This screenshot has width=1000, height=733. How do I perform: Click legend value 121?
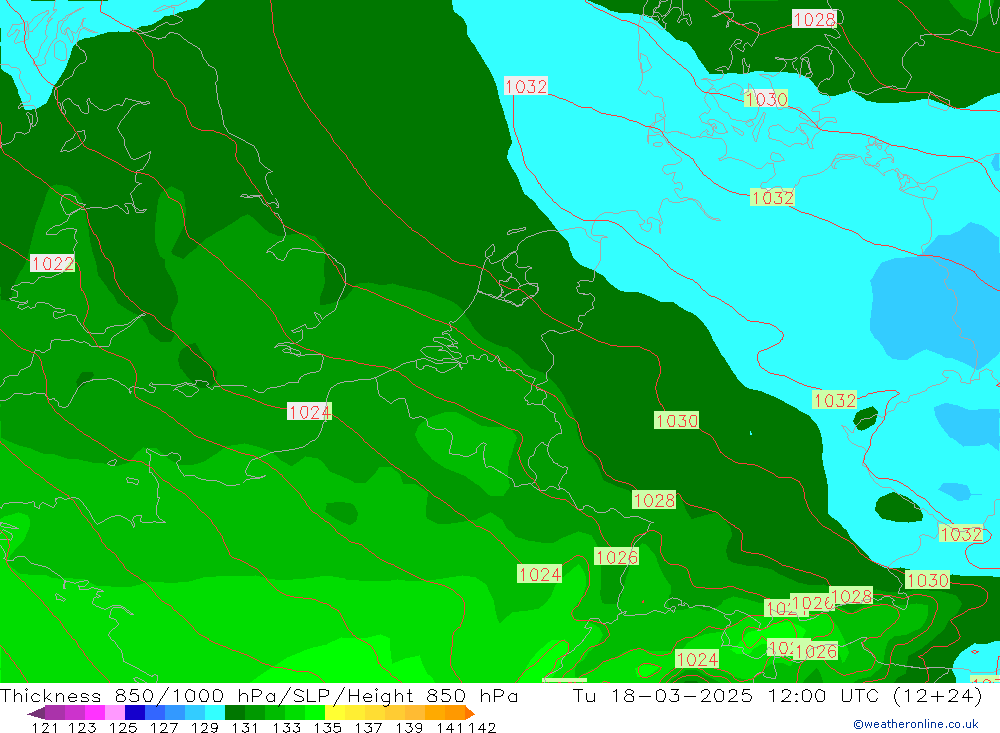click(45, 727)
